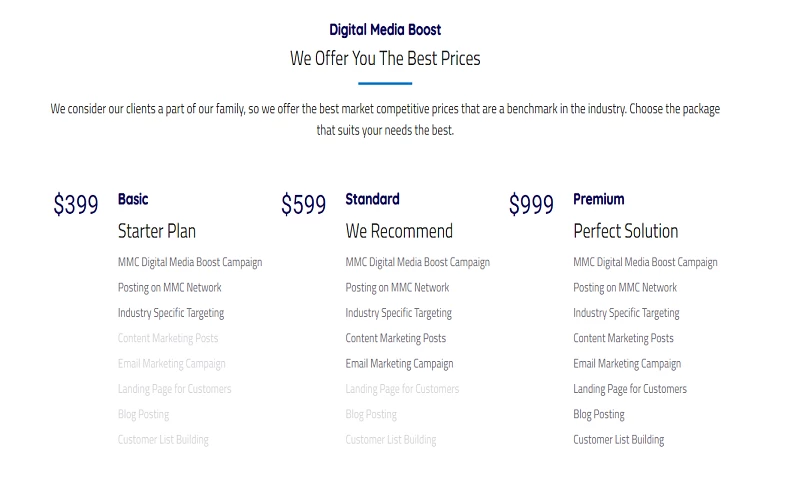Select the Premium plan label

598,199
